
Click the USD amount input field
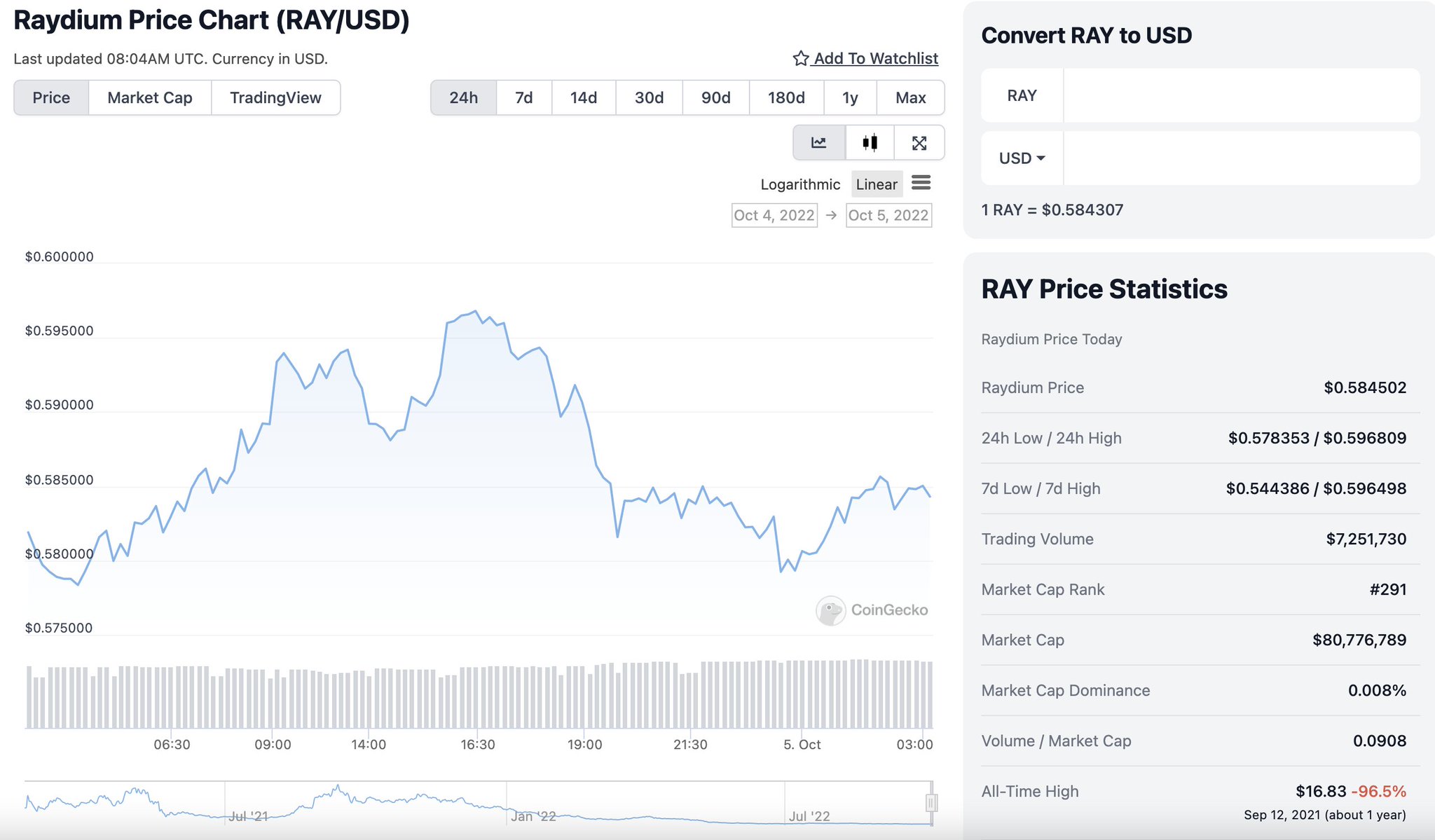1242,158
